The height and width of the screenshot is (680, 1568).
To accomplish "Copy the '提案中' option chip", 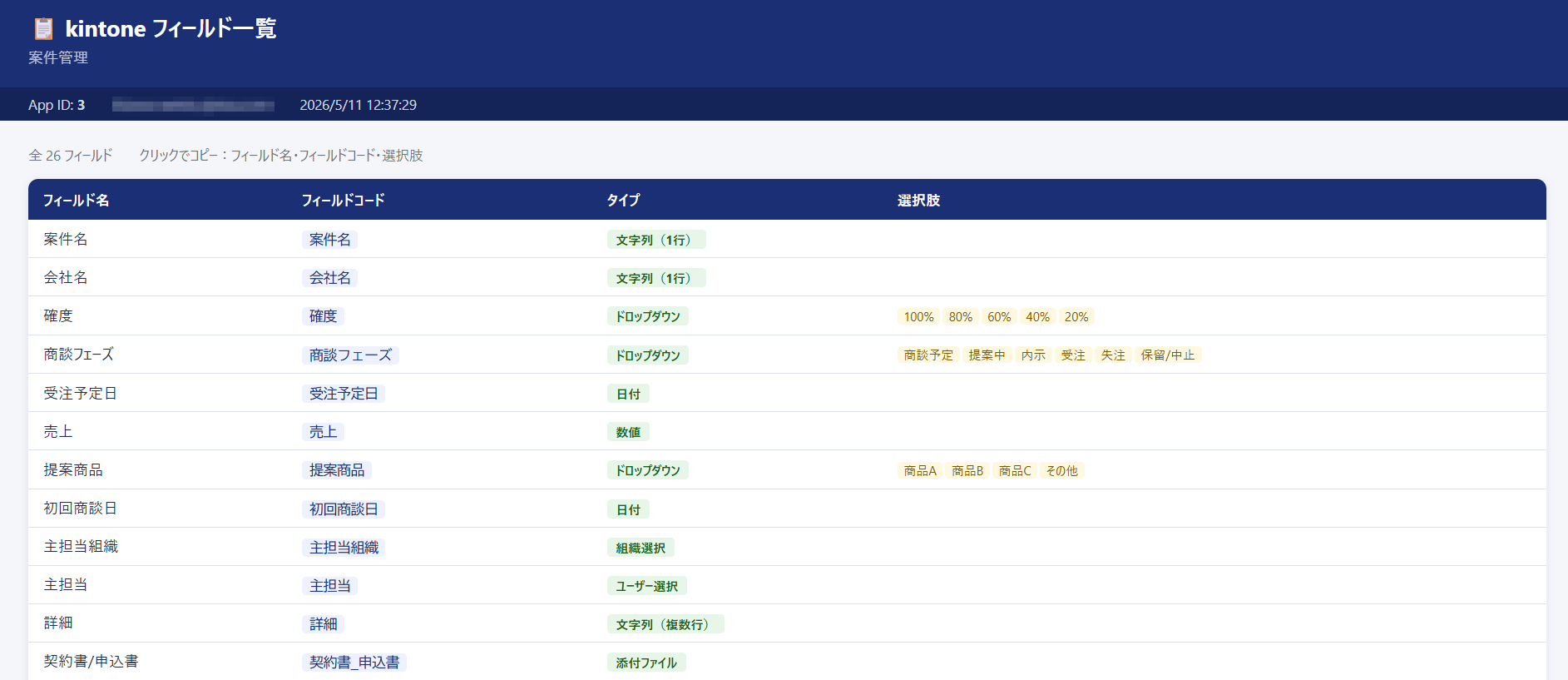I will (x=987, y=355).
